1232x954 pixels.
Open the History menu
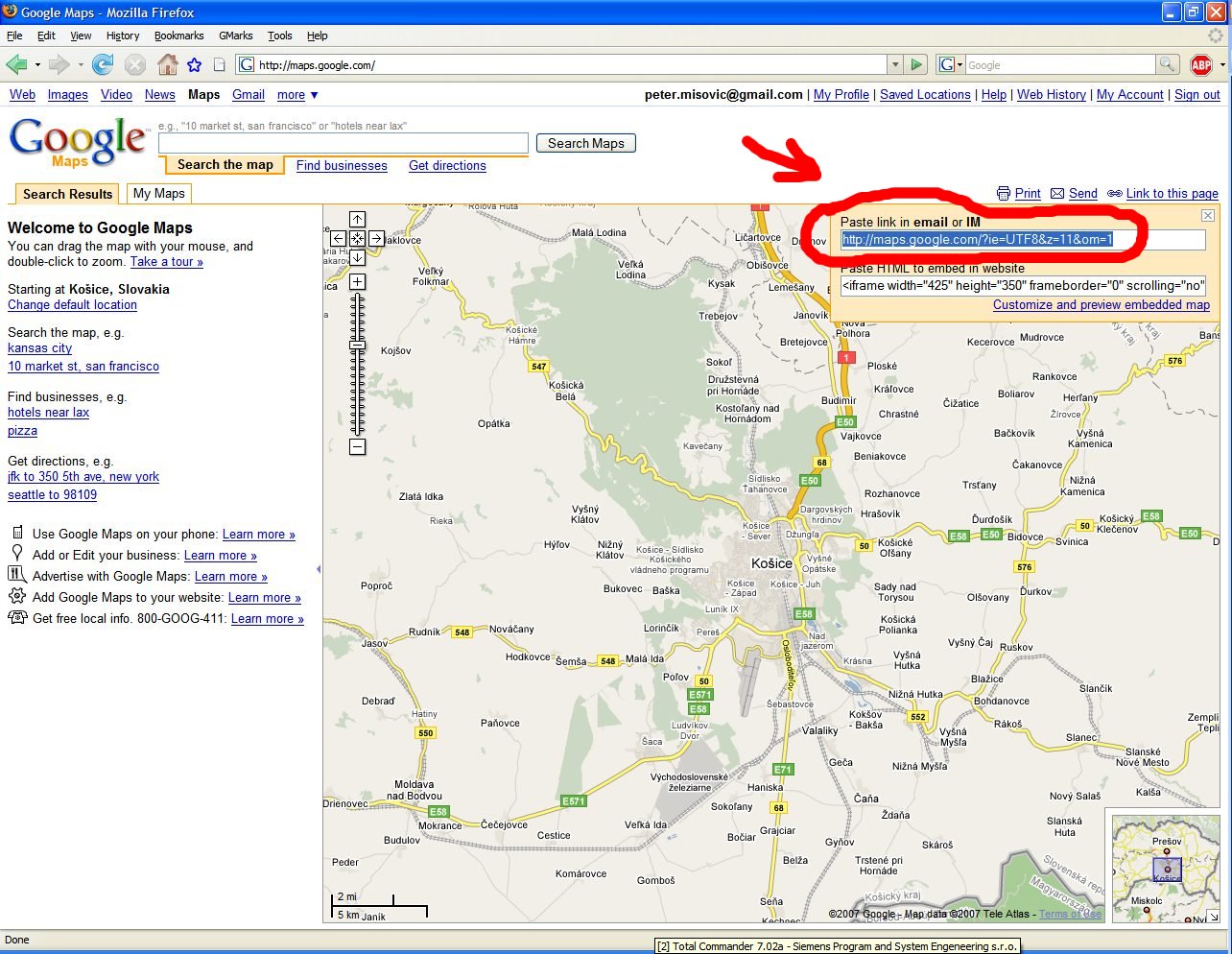point(123,36)
